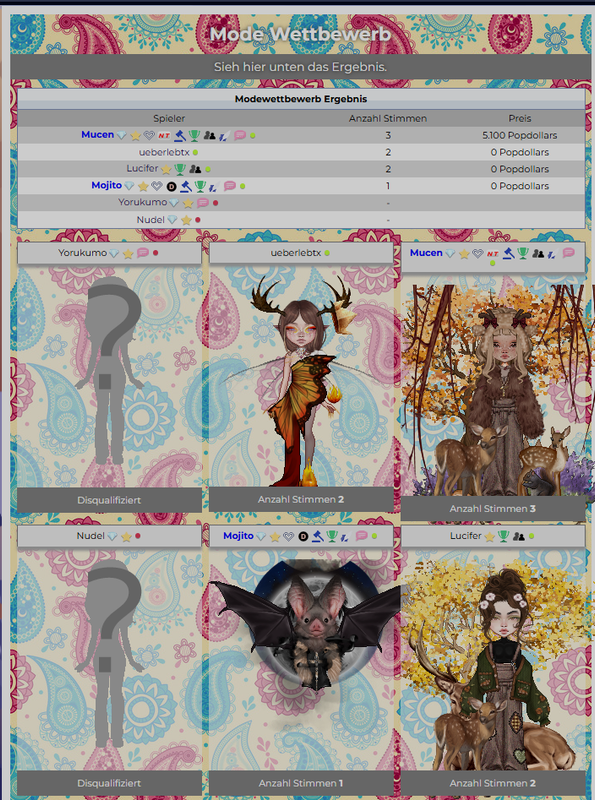
Task: Click the diamond icon beside Nudel in results table
Action: [172, 220]
